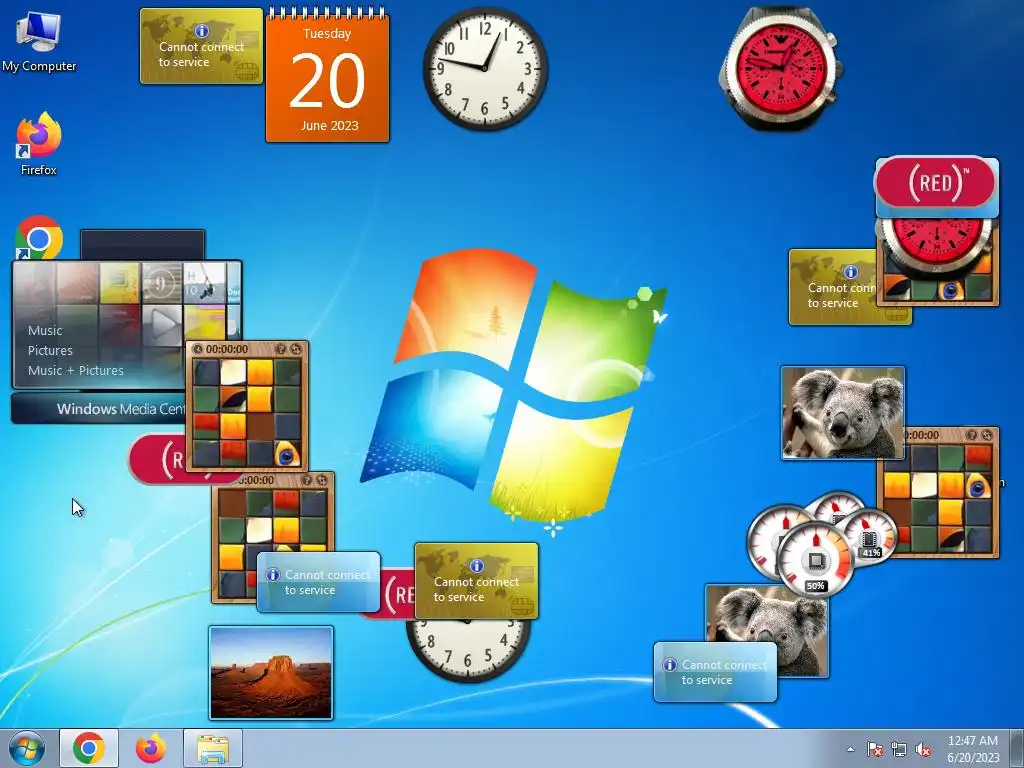Open the Action Center flag tray icon
Viewport: 1024px width, 768px height.
(x=874, y=749)
